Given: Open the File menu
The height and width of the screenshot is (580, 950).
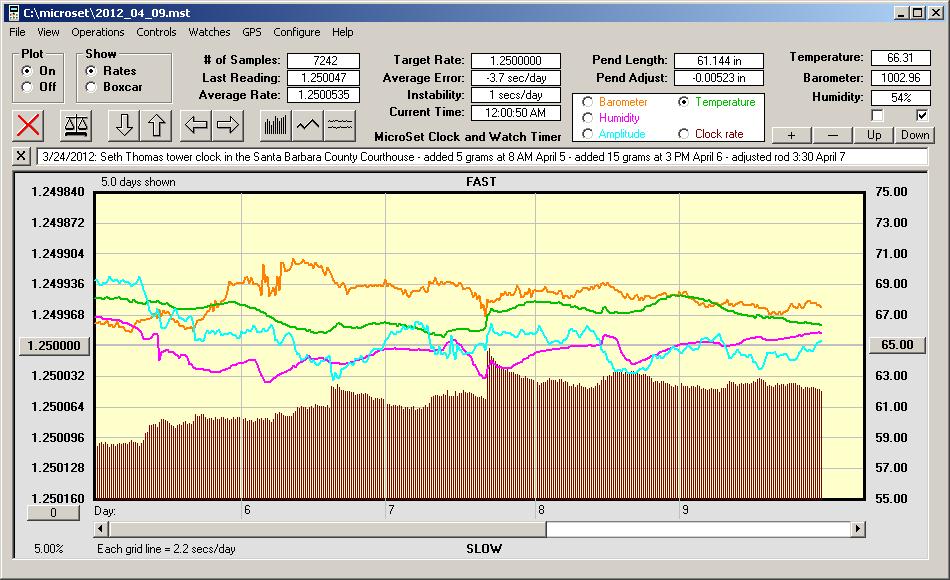Looking at the screenshot, I should pos(17,32).
